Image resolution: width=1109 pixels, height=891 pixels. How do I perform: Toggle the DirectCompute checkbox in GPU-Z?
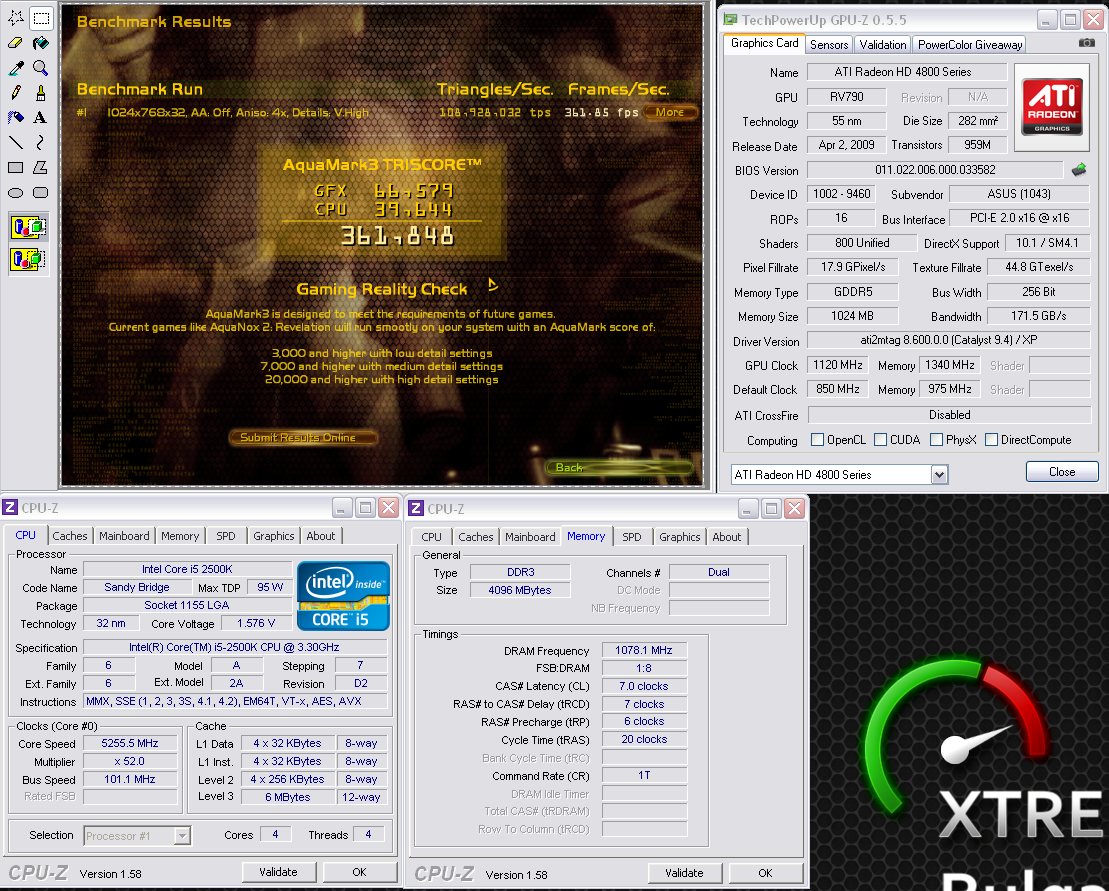991,440
